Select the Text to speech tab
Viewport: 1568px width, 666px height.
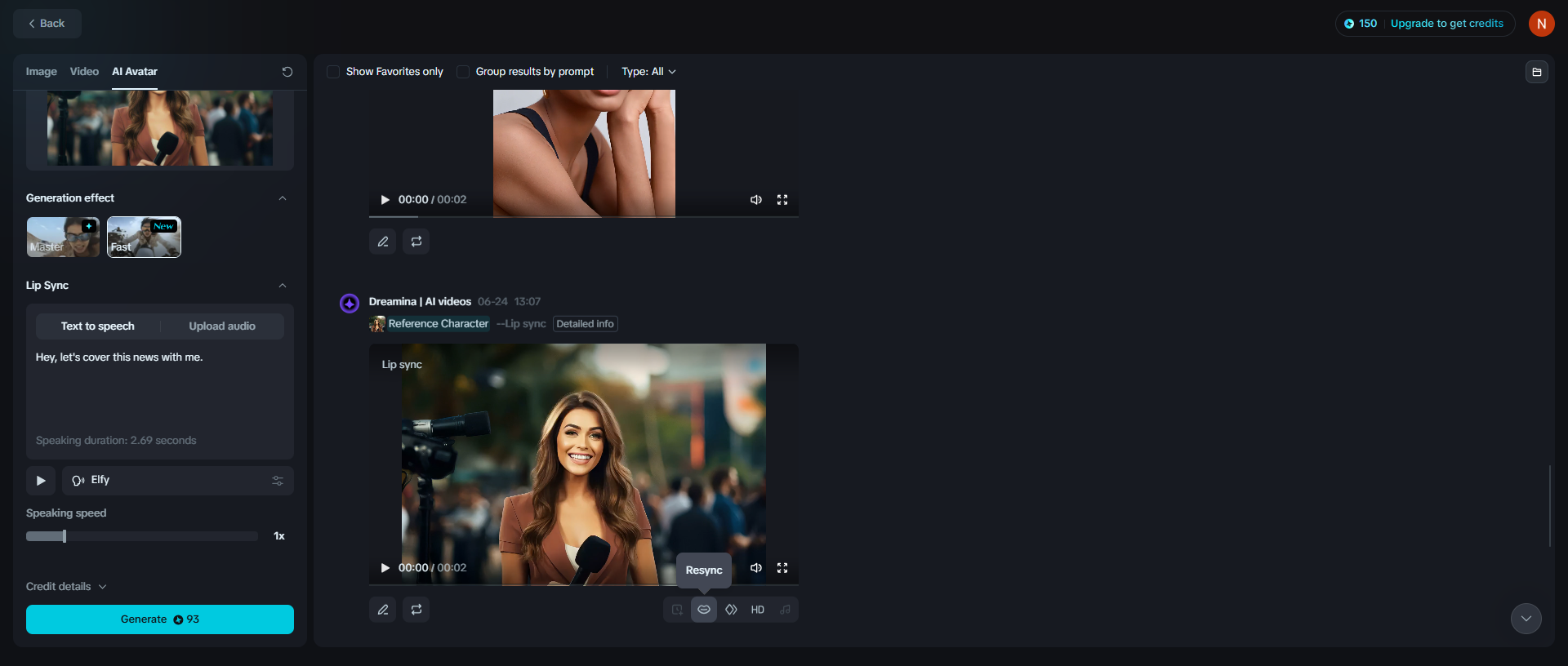click(x=98, y=326)
